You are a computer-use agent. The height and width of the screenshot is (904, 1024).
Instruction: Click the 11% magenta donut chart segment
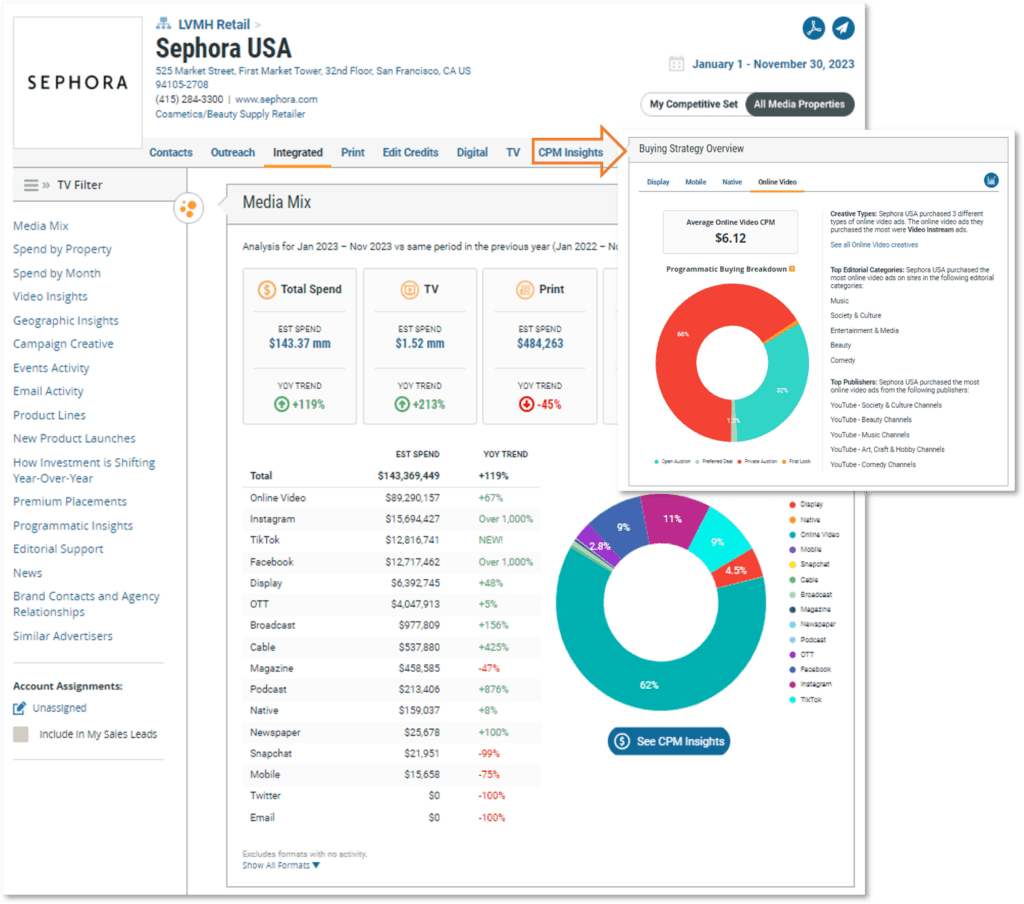[673, 519]
